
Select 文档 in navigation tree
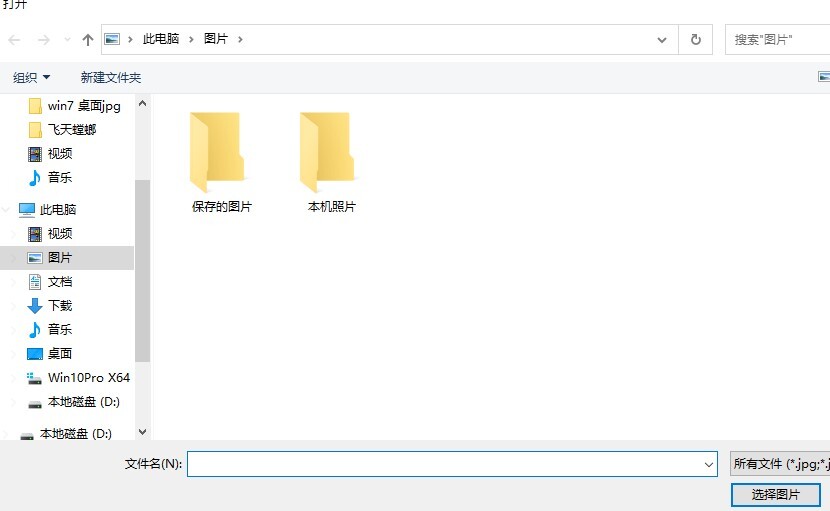click(x=60, y=282)
